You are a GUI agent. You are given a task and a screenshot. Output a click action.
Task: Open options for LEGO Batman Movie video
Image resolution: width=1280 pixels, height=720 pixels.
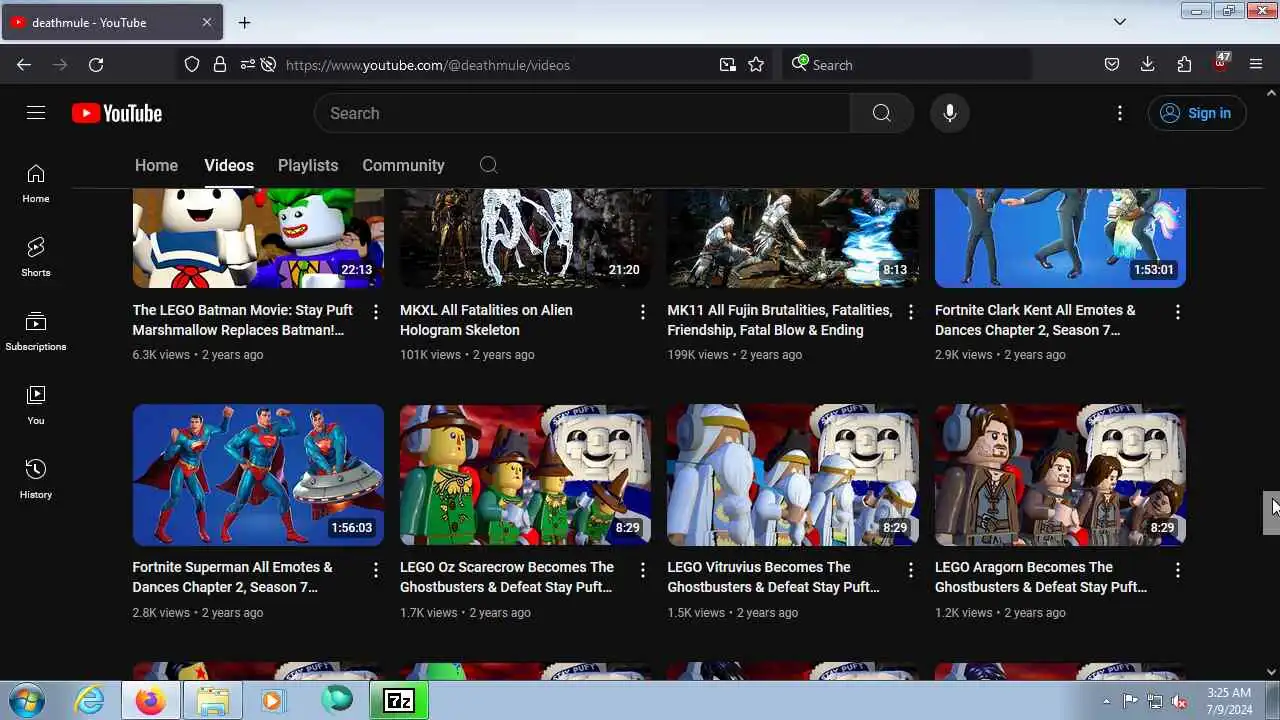[x=376, y=312]
